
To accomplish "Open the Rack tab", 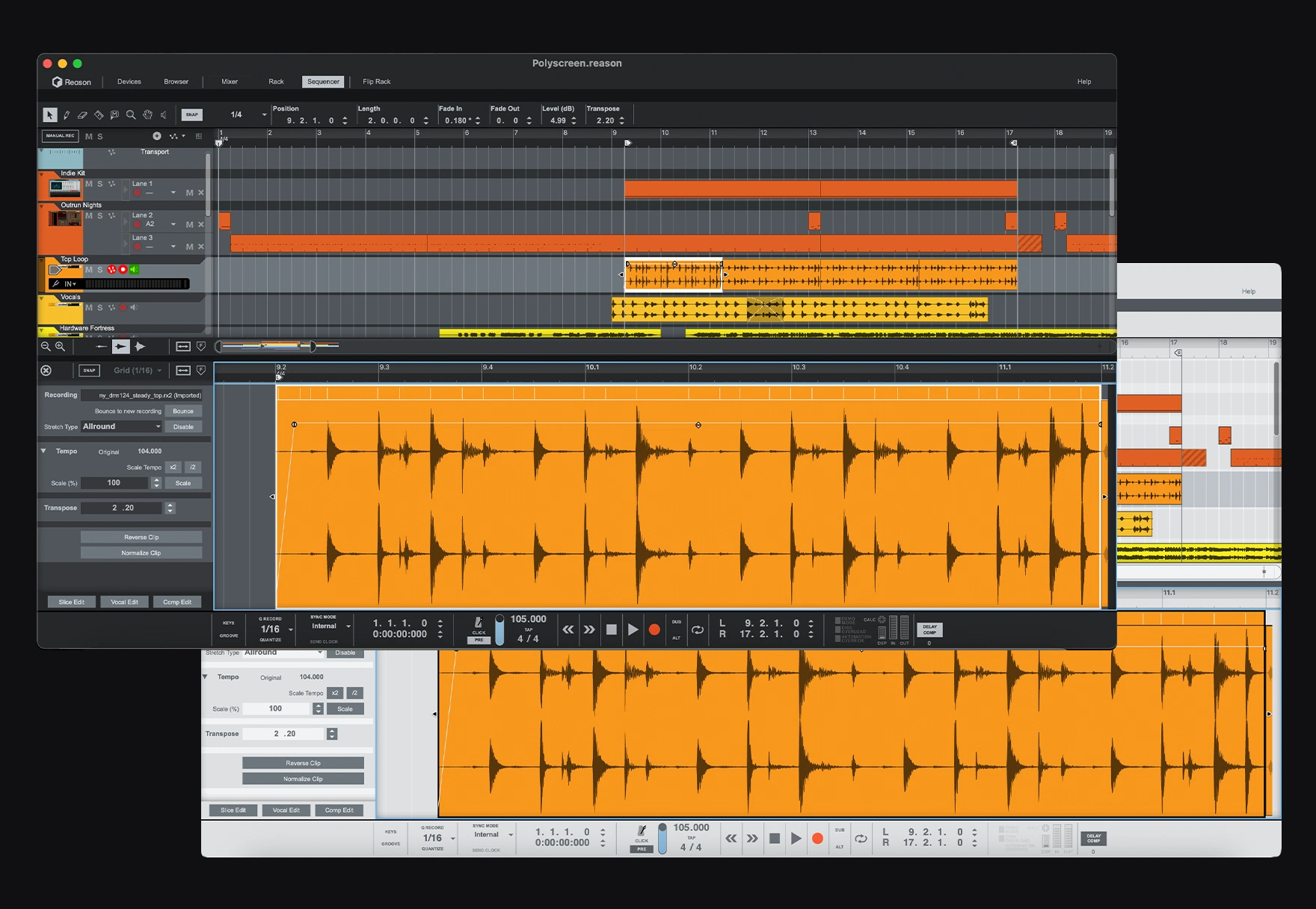I will (x=276, y=81).
